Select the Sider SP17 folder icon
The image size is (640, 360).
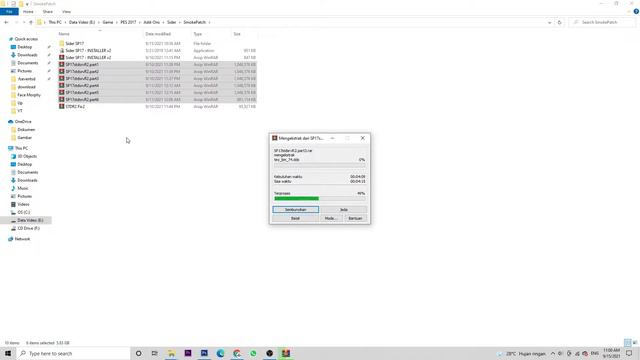point(62,43)
